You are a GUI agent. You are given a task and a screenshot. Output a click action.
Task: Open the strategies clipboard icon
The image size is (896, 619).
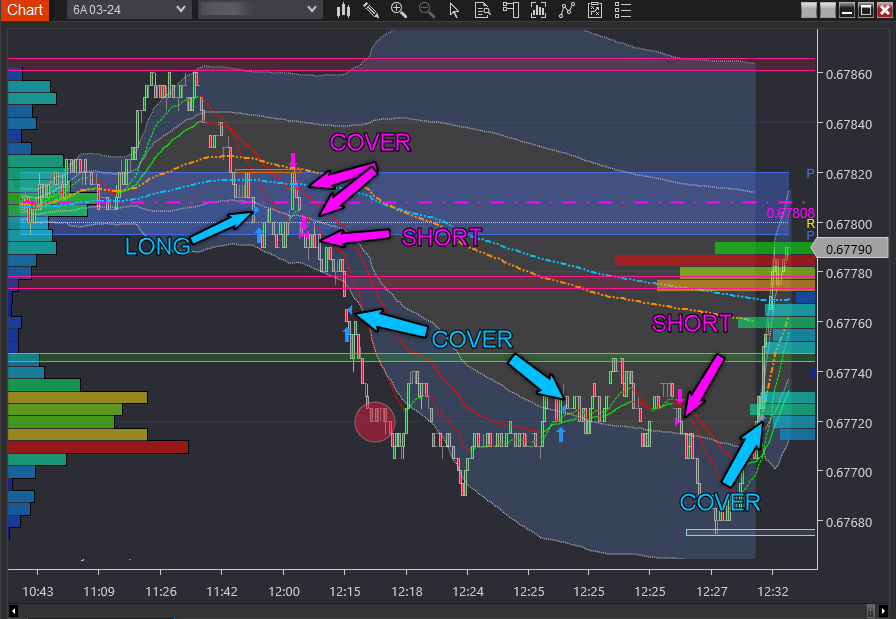[595, 10]
